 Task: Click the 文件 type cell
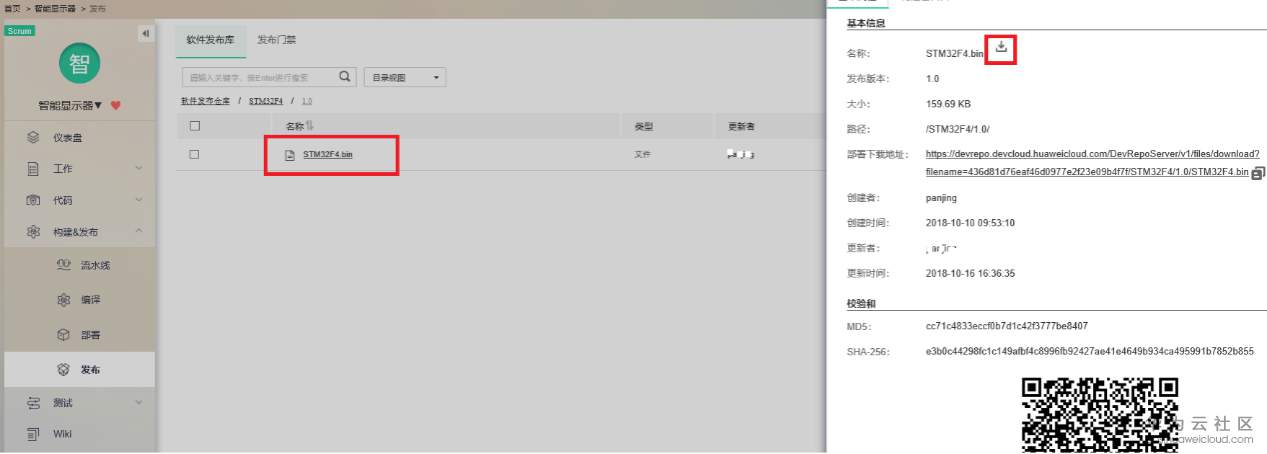[x=643, y=155]
